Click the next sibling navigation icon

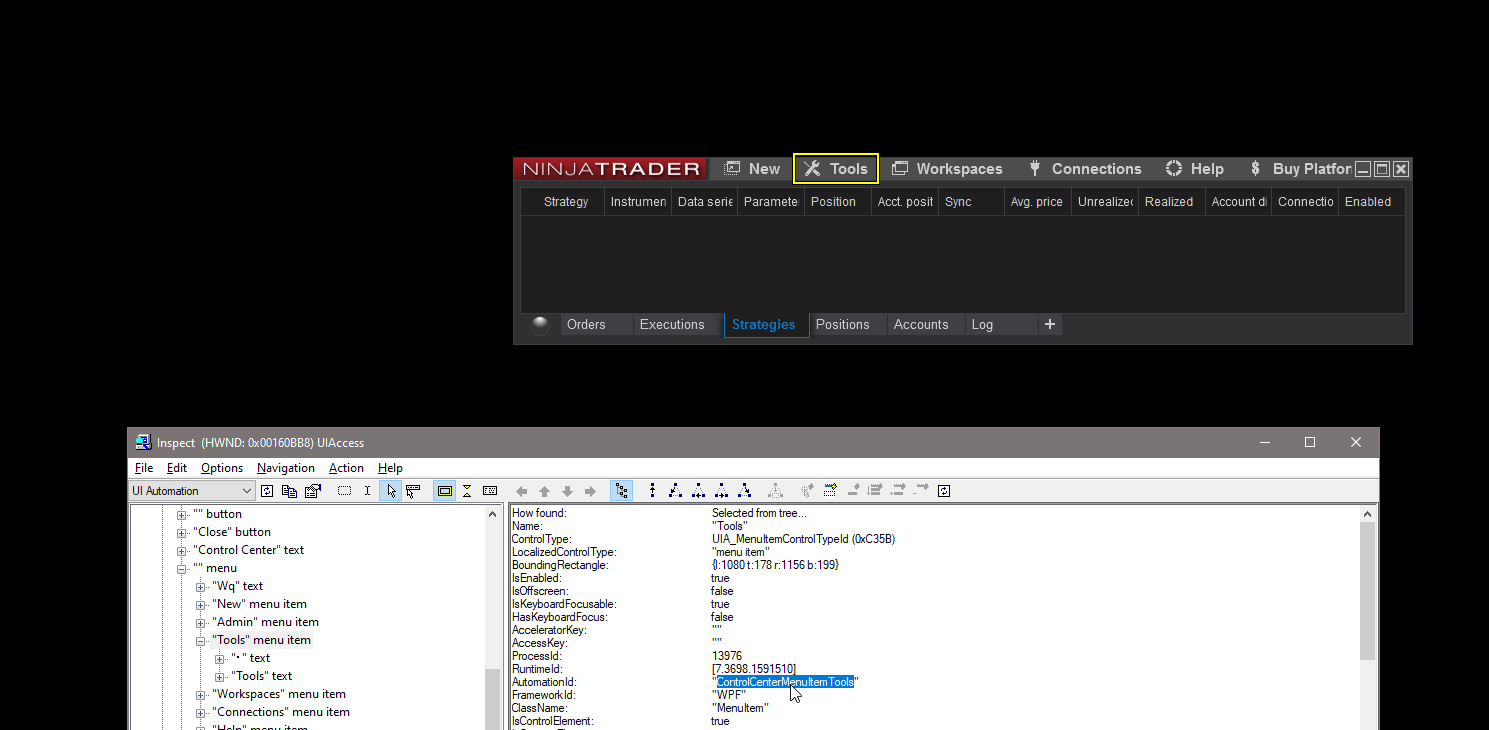[x=722, y=491]
